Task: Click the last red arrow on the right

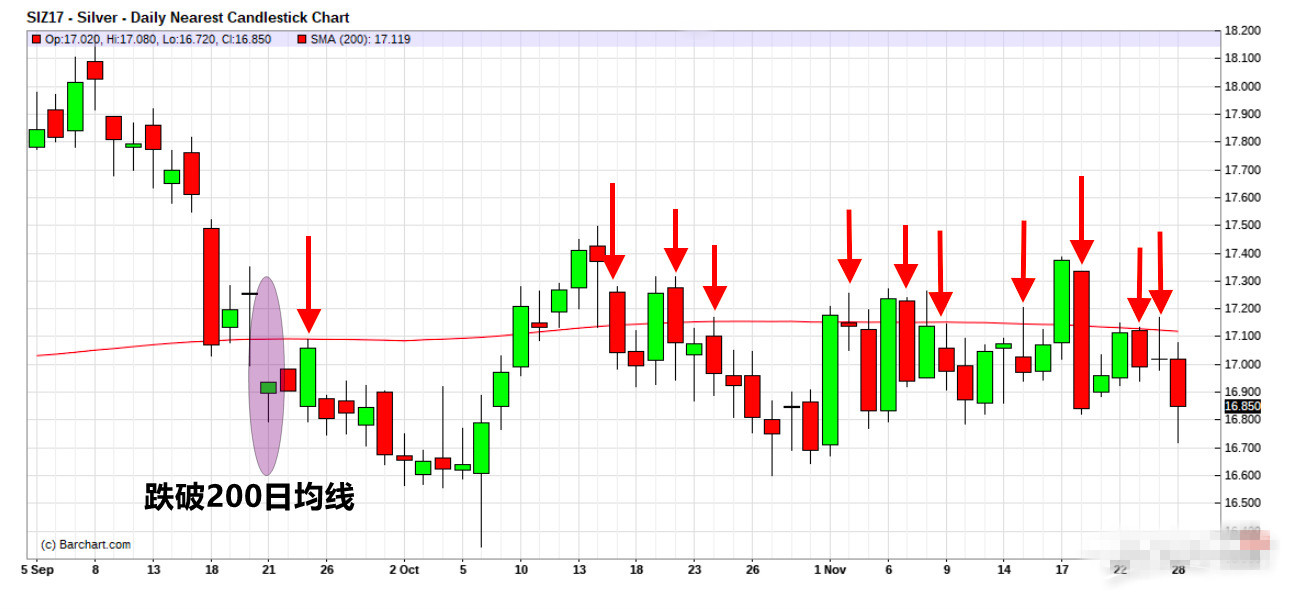Action: [x=1160, y=274]
